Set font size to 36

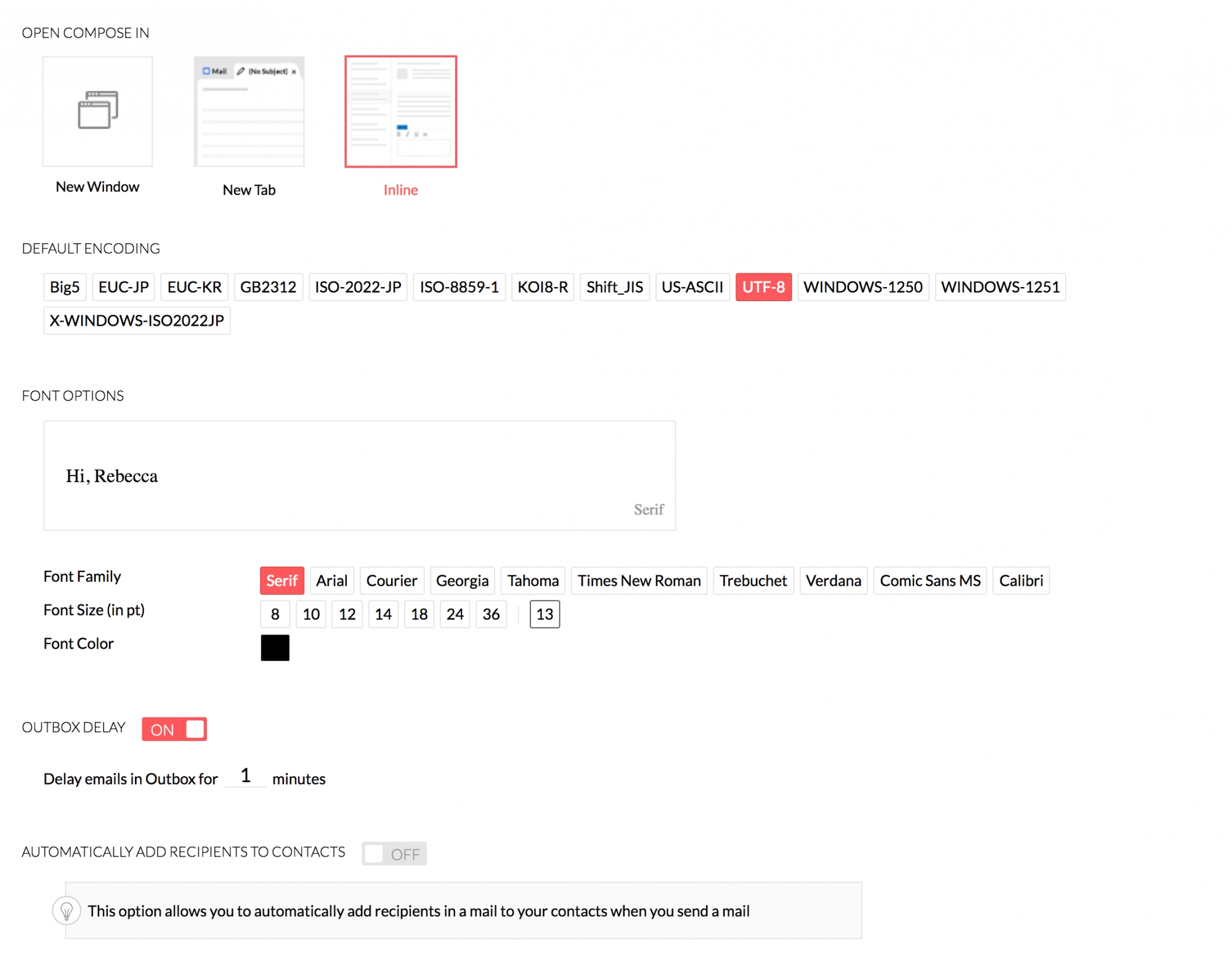click(x=491, y=614)
